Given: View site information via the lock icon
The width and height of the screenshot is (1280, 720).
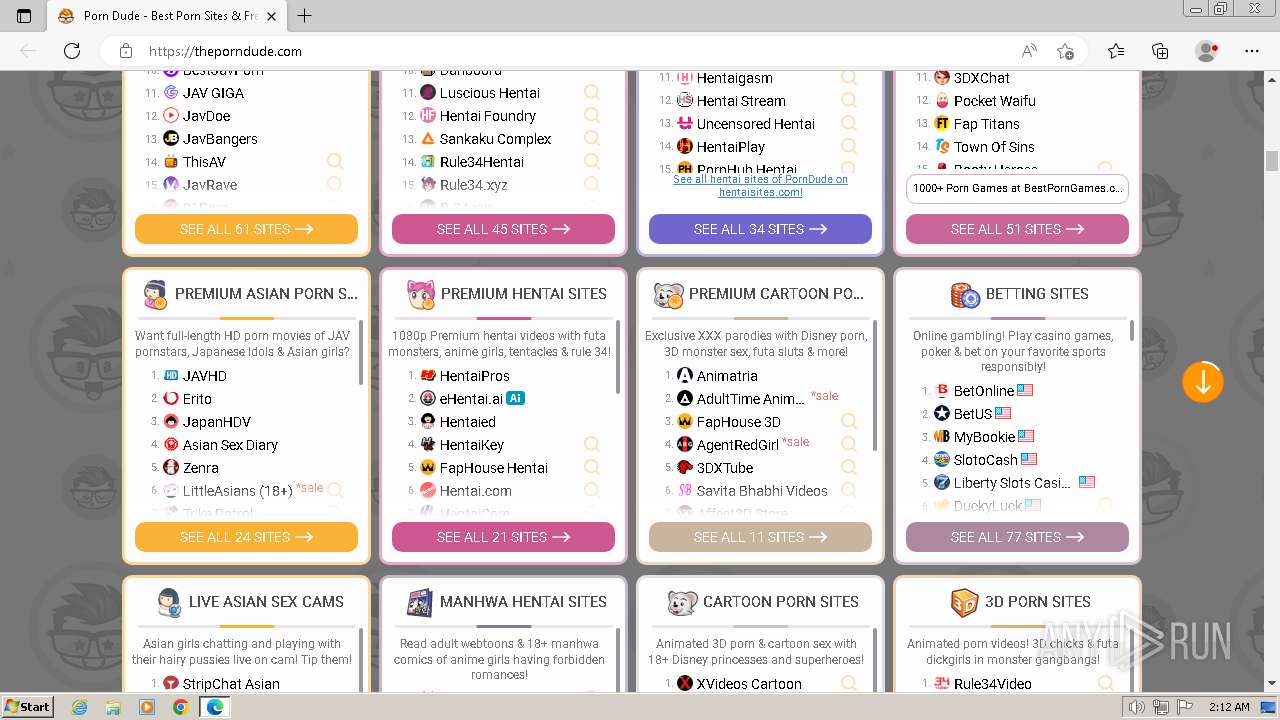Looking at the screenshot, I should 126,51.
